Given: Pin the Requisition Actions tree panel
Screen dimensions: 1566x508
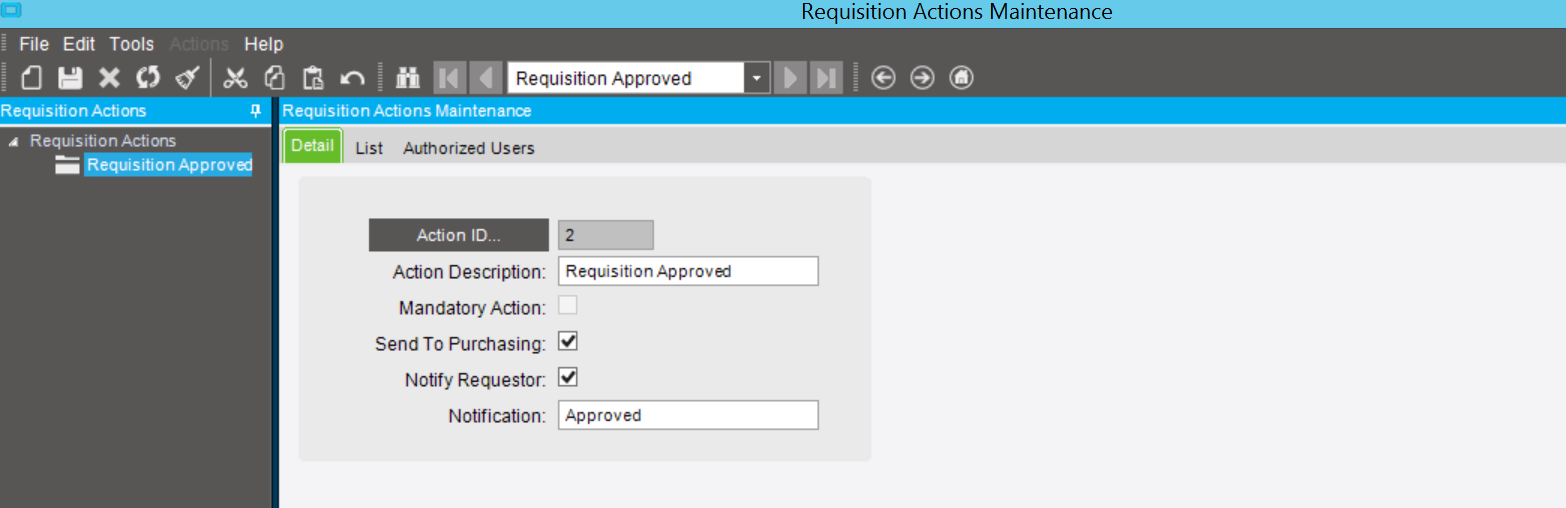Looking at the screenshot, I should click(255, 111).
